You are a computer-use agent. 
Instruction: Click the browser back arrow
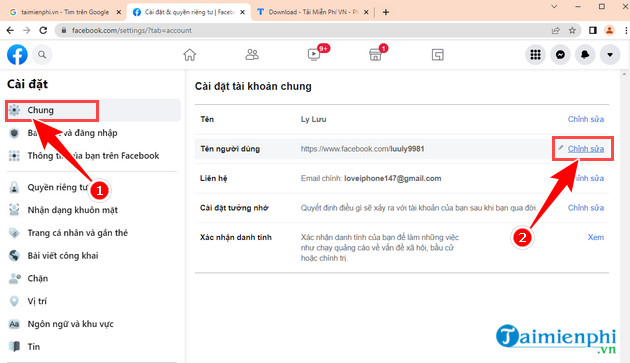point(10,30)
